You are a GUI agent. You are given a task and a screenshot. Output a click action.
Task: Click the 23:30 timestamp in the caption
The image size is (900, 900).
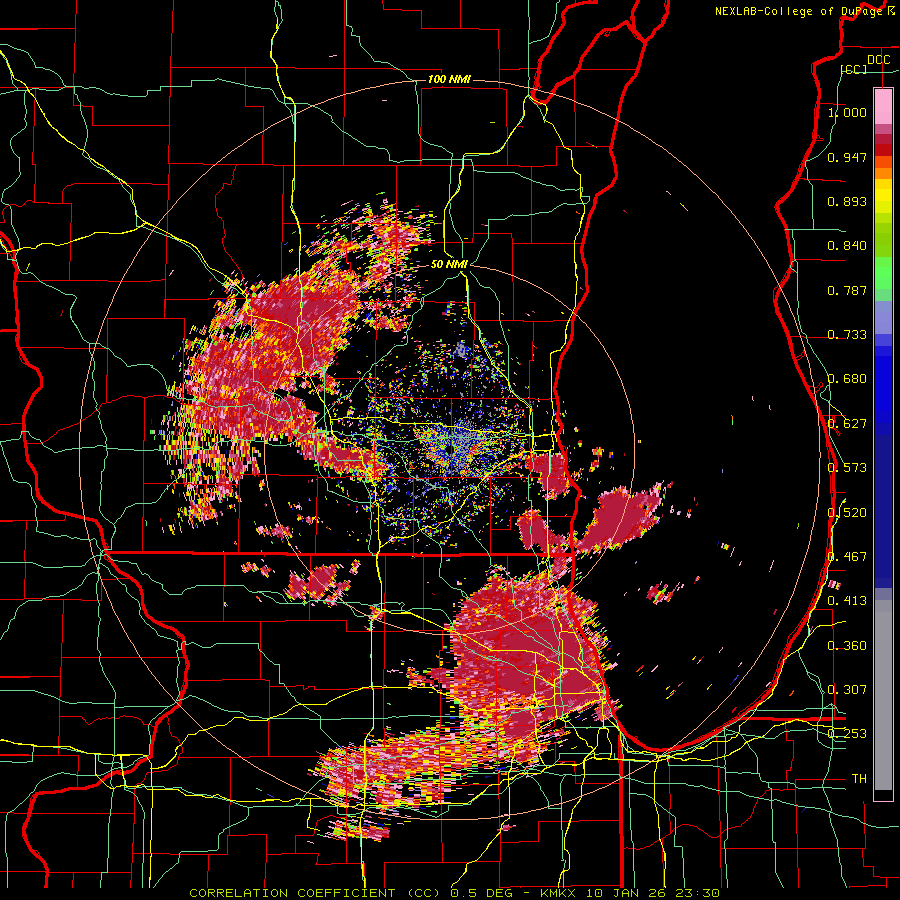[696, 893]
